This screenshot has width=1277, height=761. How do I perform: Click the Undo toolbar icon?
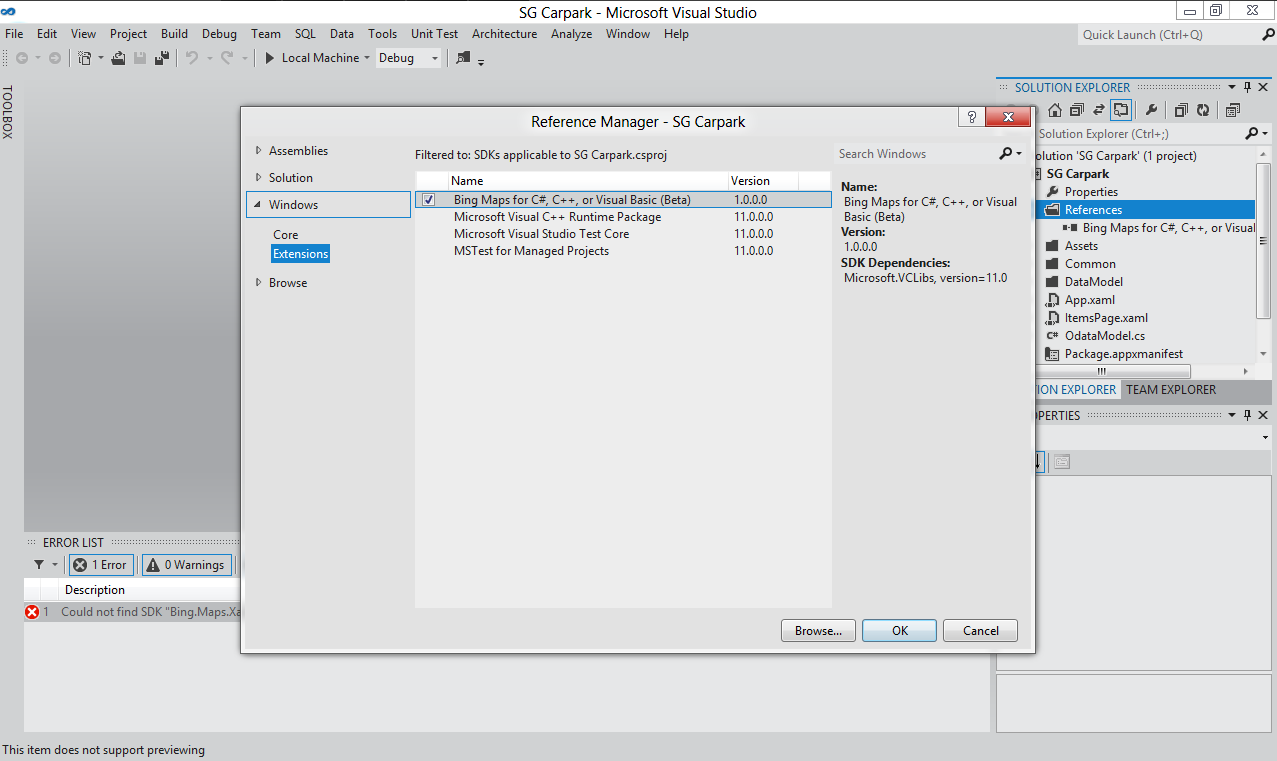pyautogui.click(x=192, y=58)
